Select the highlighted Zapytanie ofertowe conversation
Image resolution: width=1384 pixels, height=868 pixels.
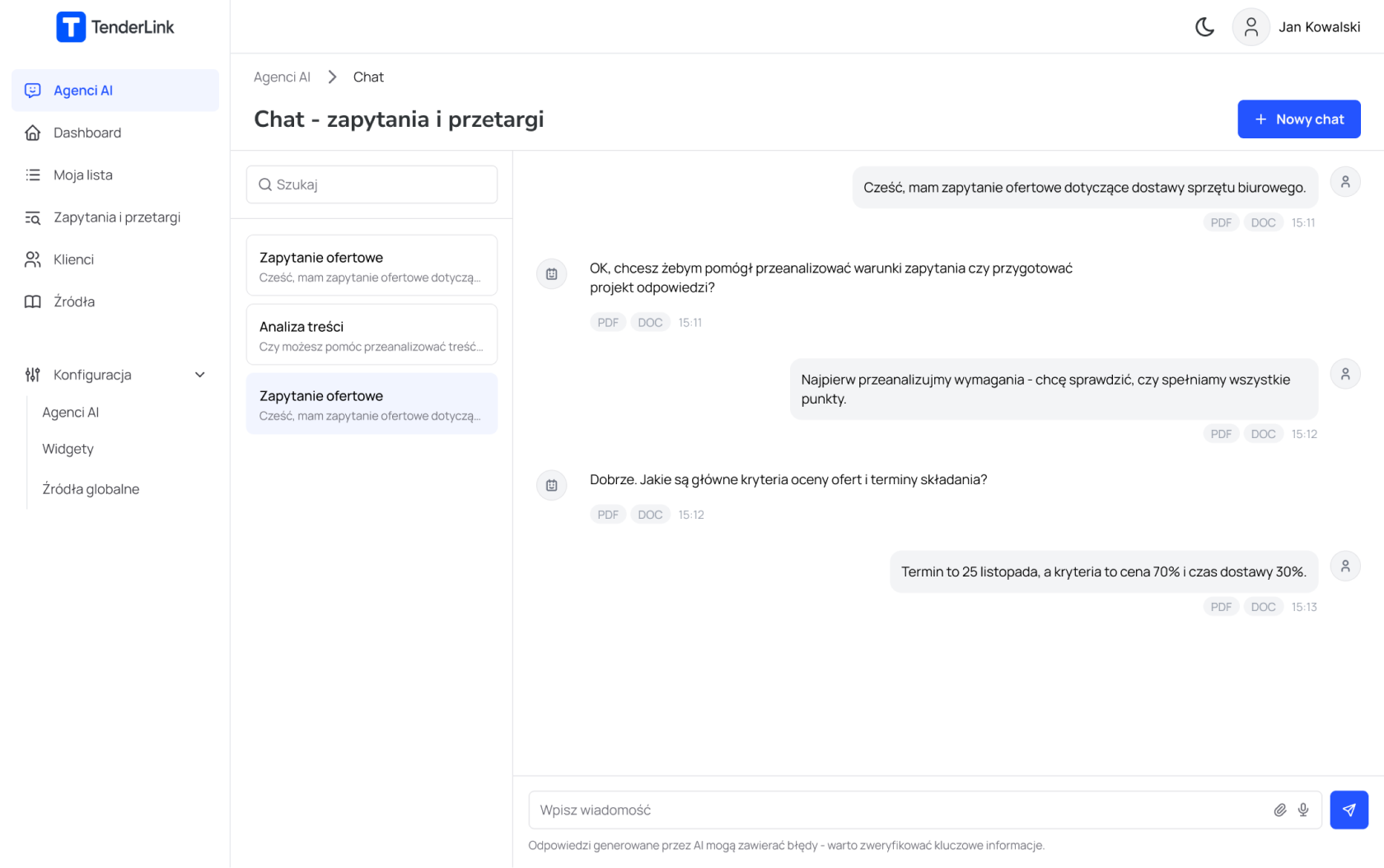pyautogui.click(x=372, y=404)
